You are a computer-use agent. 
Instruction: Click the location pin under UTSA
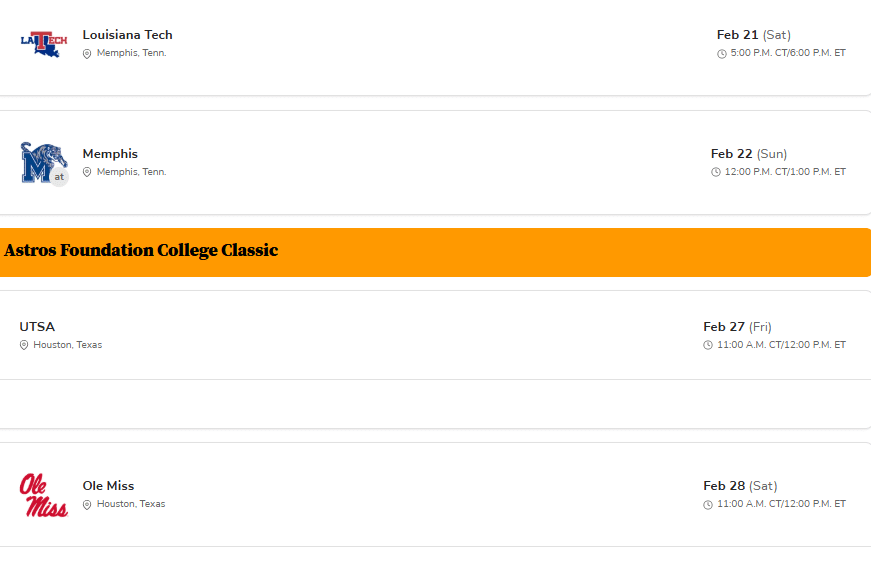[x=24, y=345]
